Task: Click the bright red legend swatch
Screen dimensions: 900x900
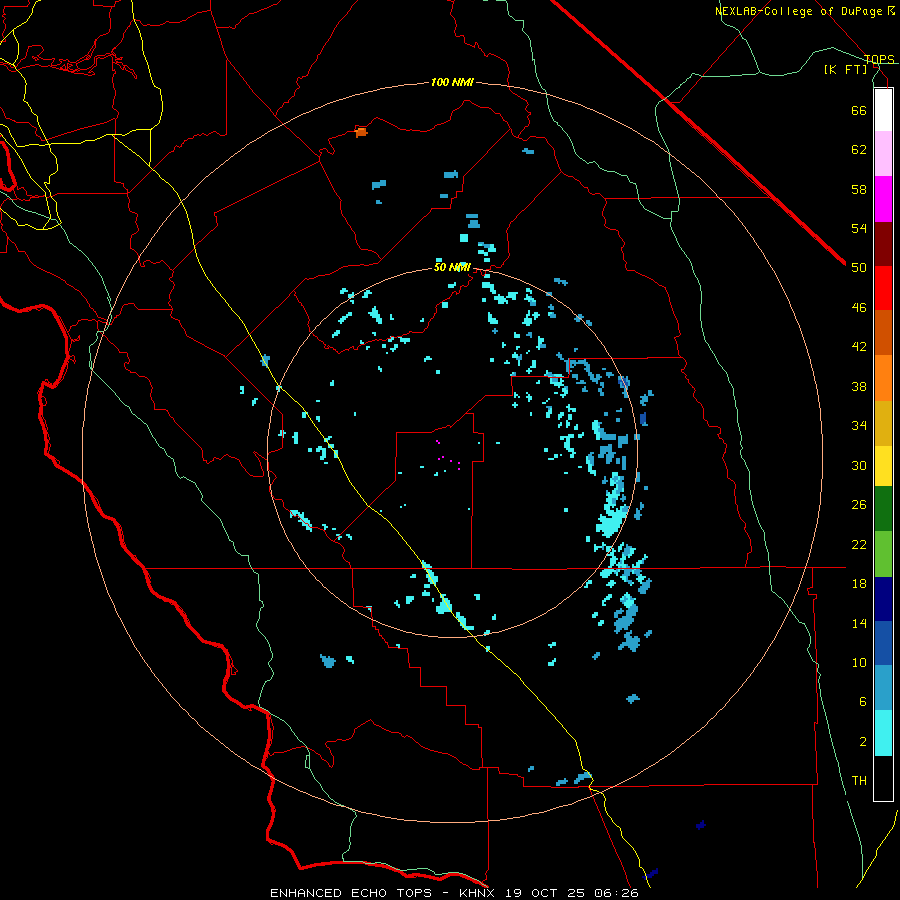Action: point(883,288)
